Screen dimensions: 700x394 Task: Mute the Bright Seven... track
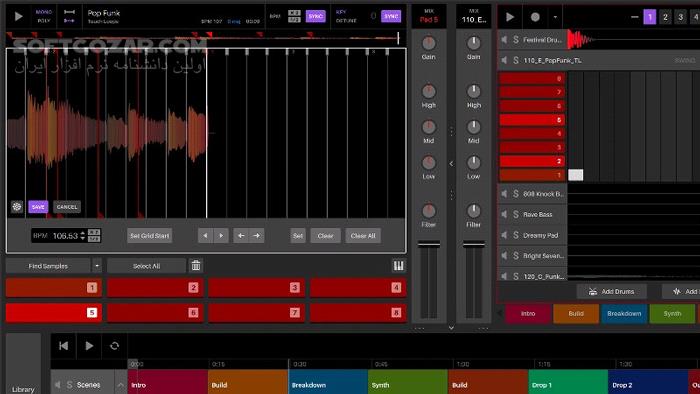tap(504, 256)
